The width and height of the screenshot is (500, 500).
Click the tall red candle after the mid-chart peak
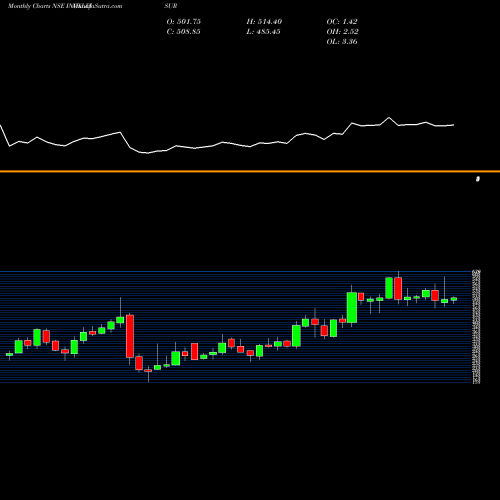pyautogui.click(x=130, y=336)
